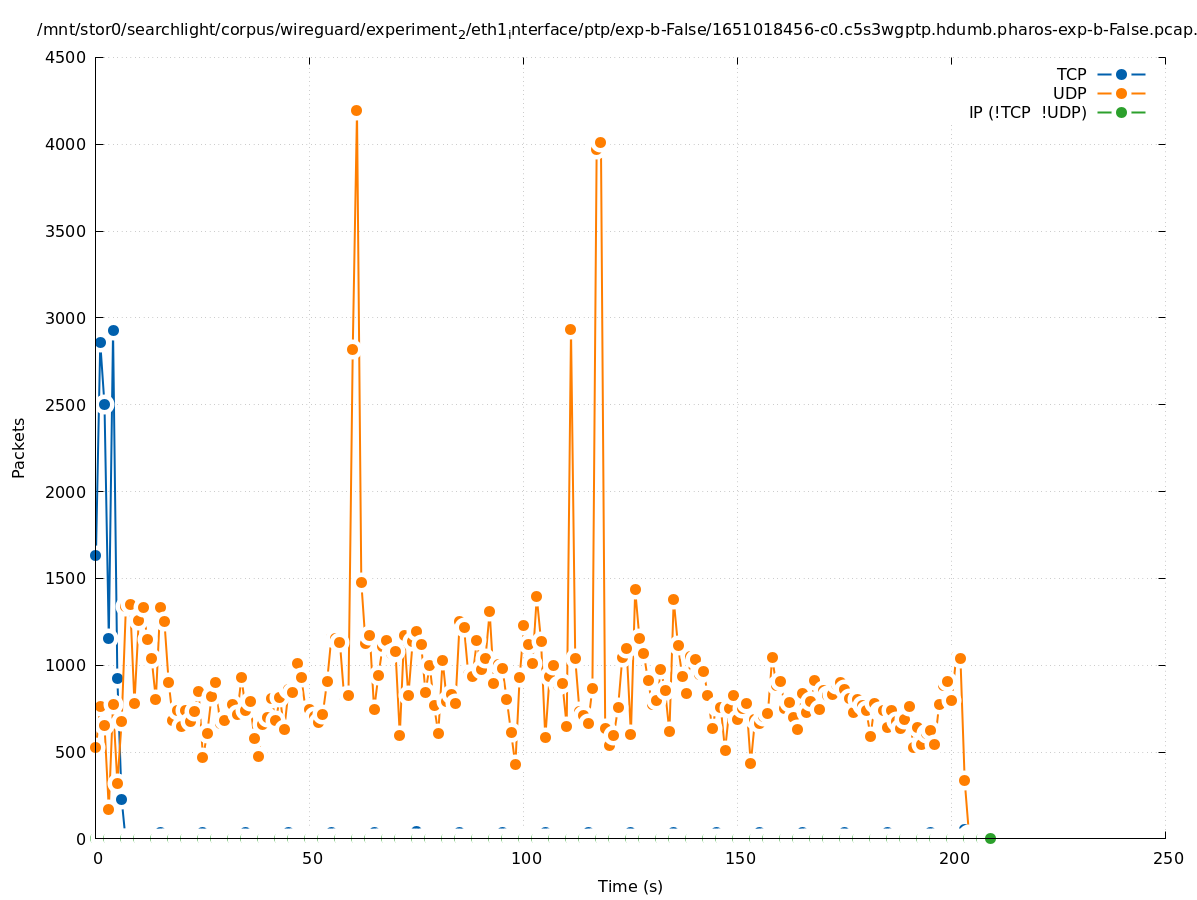Click the pcap file path title
The width and height of the screenshot is (1197, 900).
(616, 30)
